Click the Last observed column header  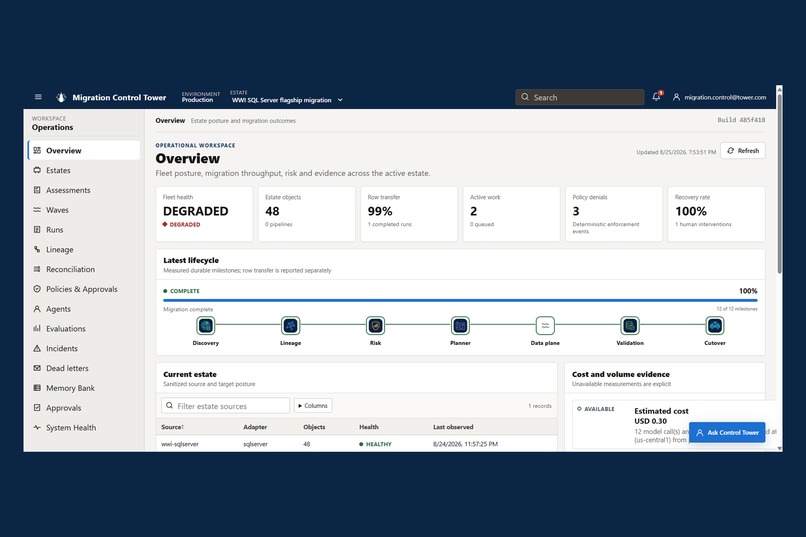click(453, 427)
